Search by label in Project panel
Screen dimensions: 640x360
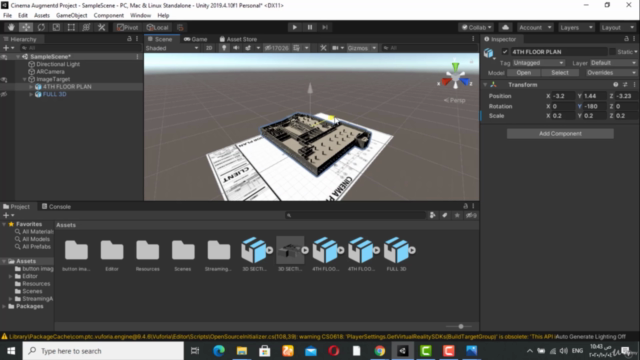tap(444, 215)
